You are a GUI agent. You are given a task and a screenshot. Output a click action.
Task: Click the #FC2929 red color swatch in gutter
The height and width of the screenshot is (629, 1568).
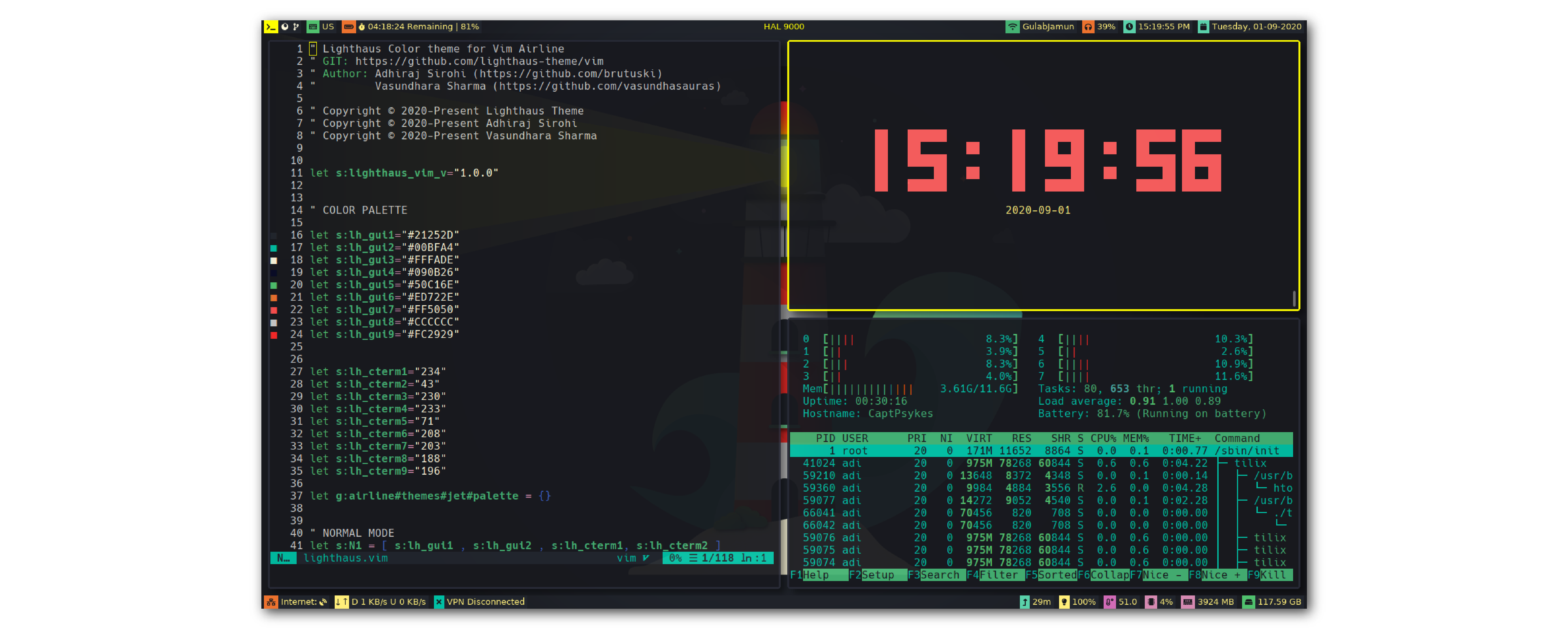(x=274, y=335)
